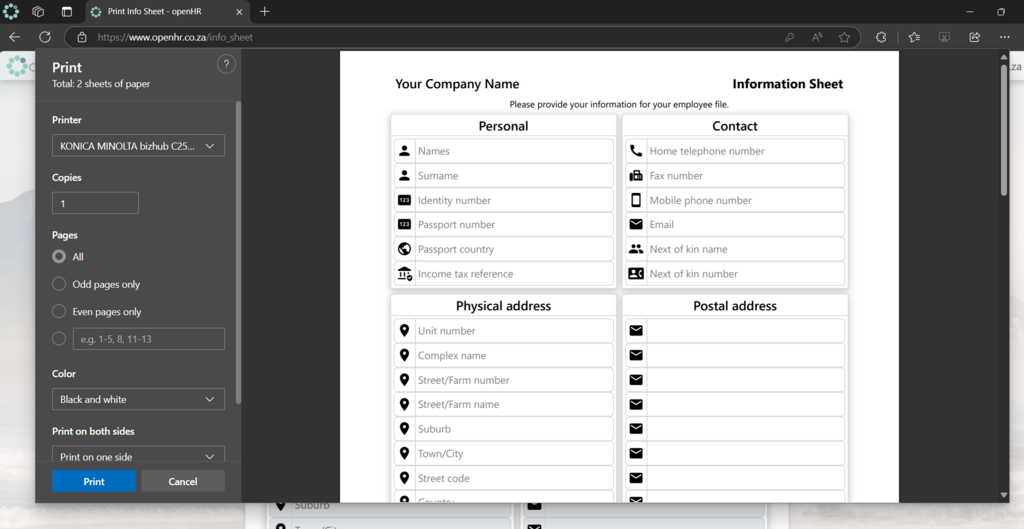Close the Print Info Sheet tab
This screenshot has height=529, width=1024.
[x=239, y=12]
